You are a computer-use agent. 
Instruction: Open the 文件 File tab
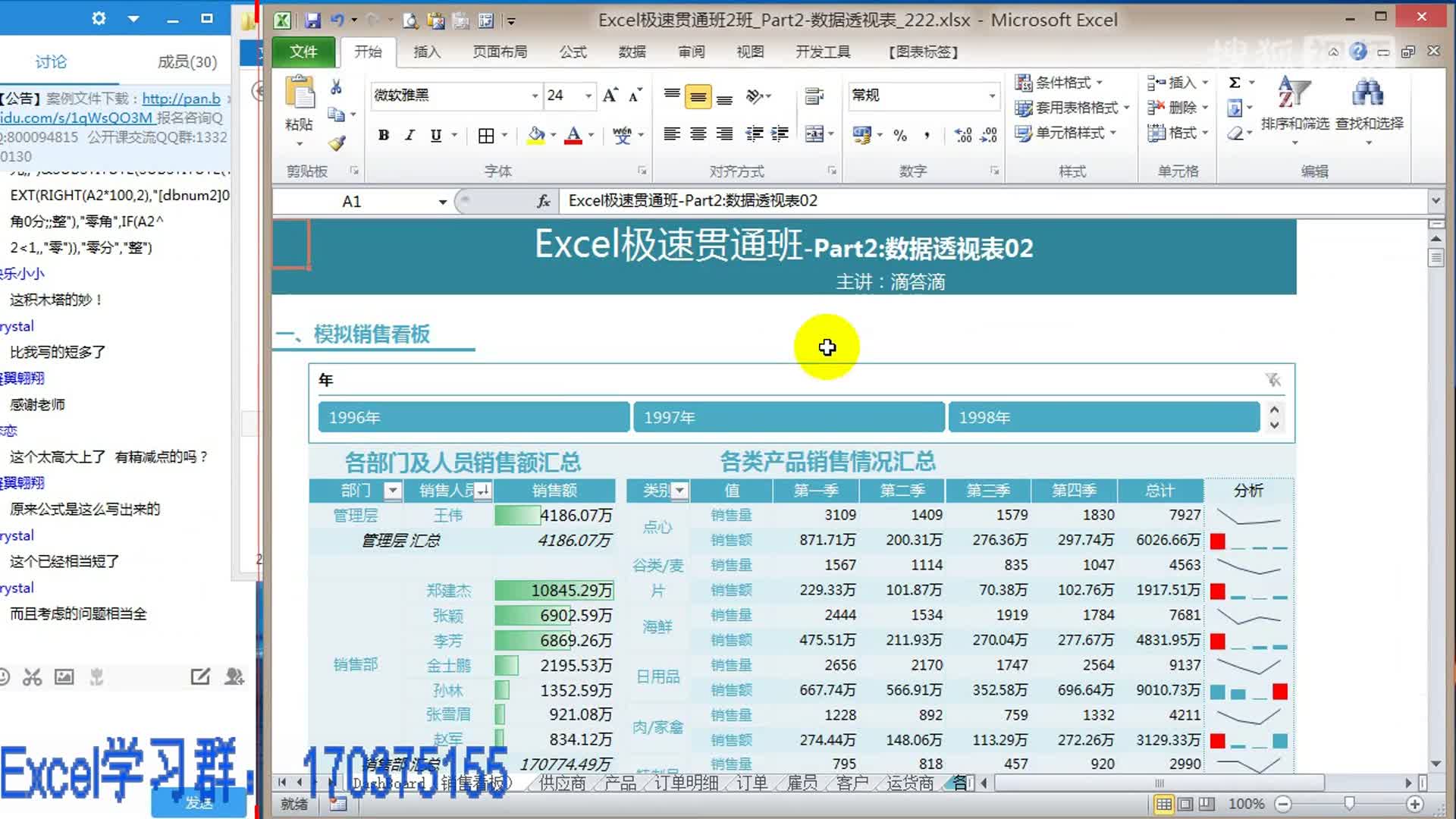click(303, 52)
